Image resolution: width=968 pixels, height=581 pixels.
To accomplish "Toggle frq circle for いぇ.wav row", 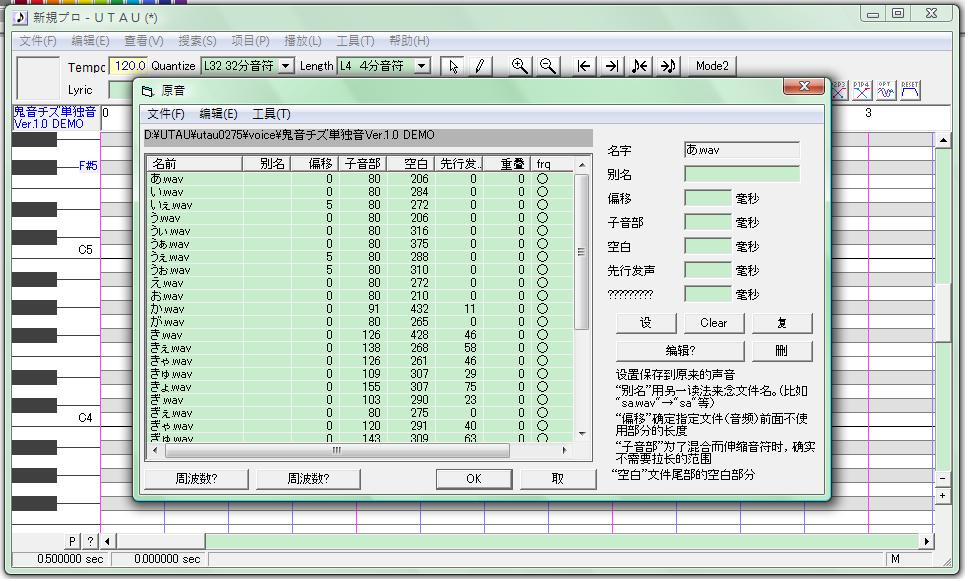I will tap(542, 204).
